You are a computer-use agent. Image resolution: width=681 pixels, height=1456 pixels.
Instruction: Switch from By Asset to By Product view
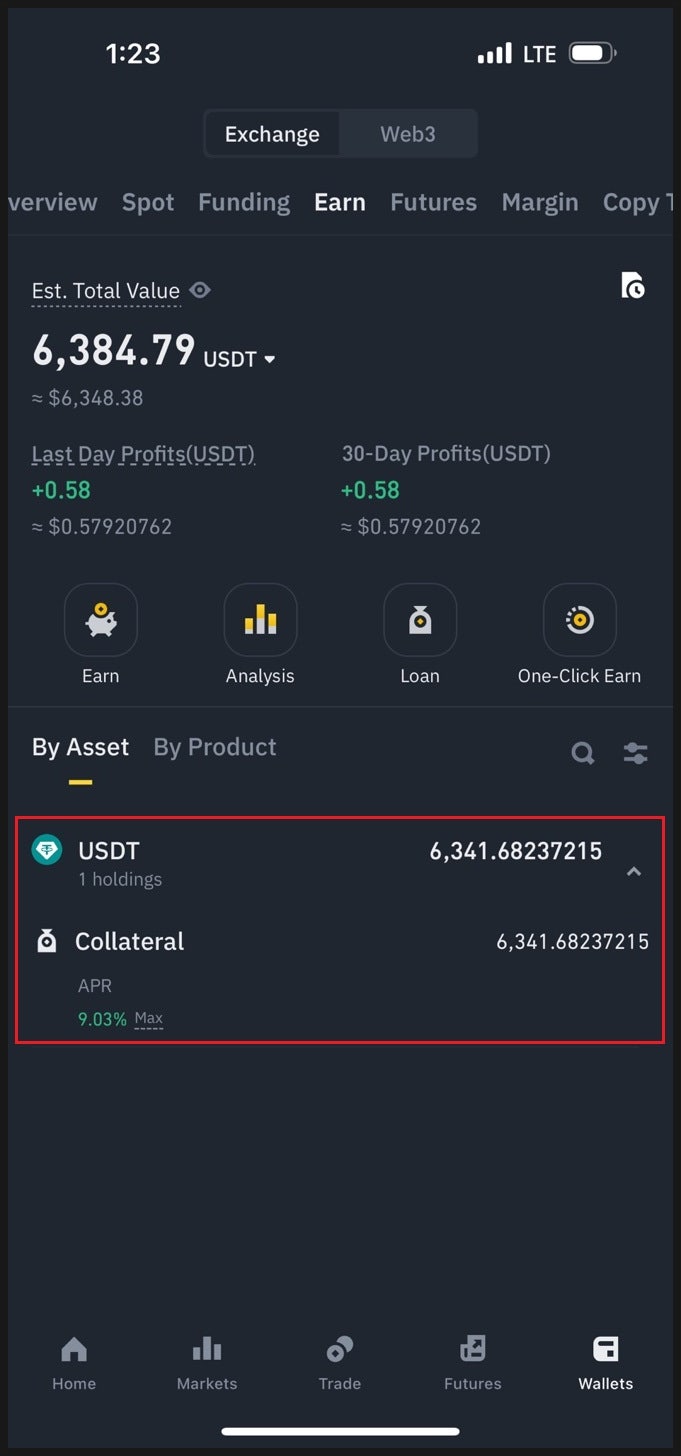coord(214,747)
